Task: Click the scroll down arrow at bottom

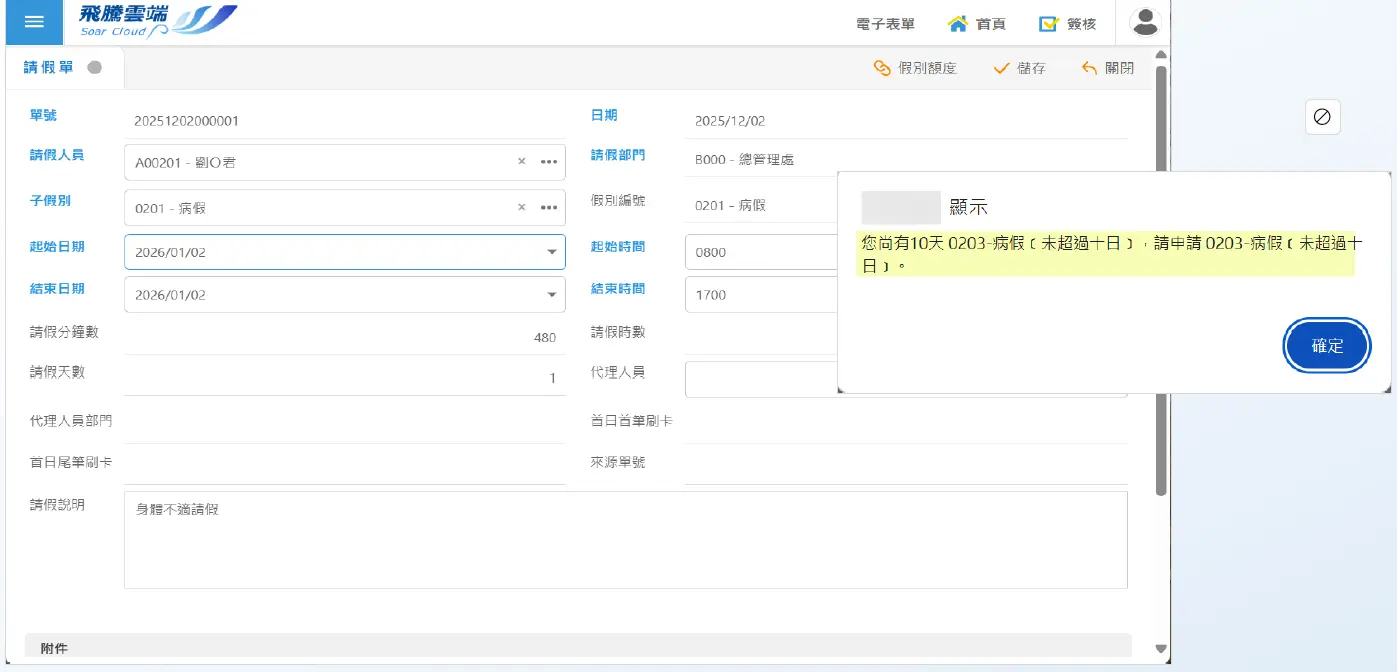Action: click(x=1160, y=648)
